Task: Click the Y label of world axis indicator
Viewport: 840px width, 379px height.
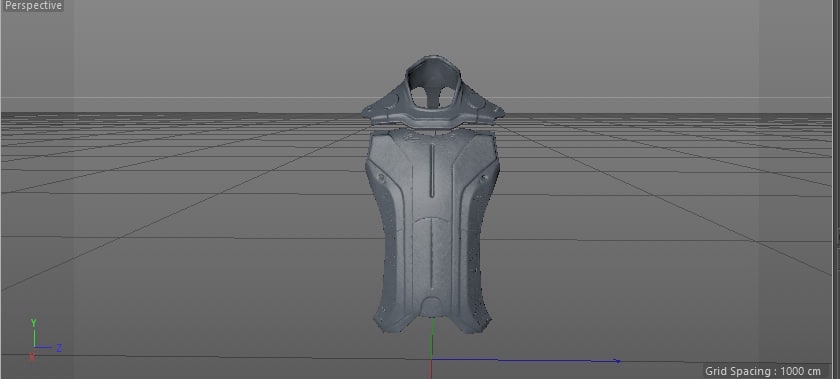Action: (34, 323)
